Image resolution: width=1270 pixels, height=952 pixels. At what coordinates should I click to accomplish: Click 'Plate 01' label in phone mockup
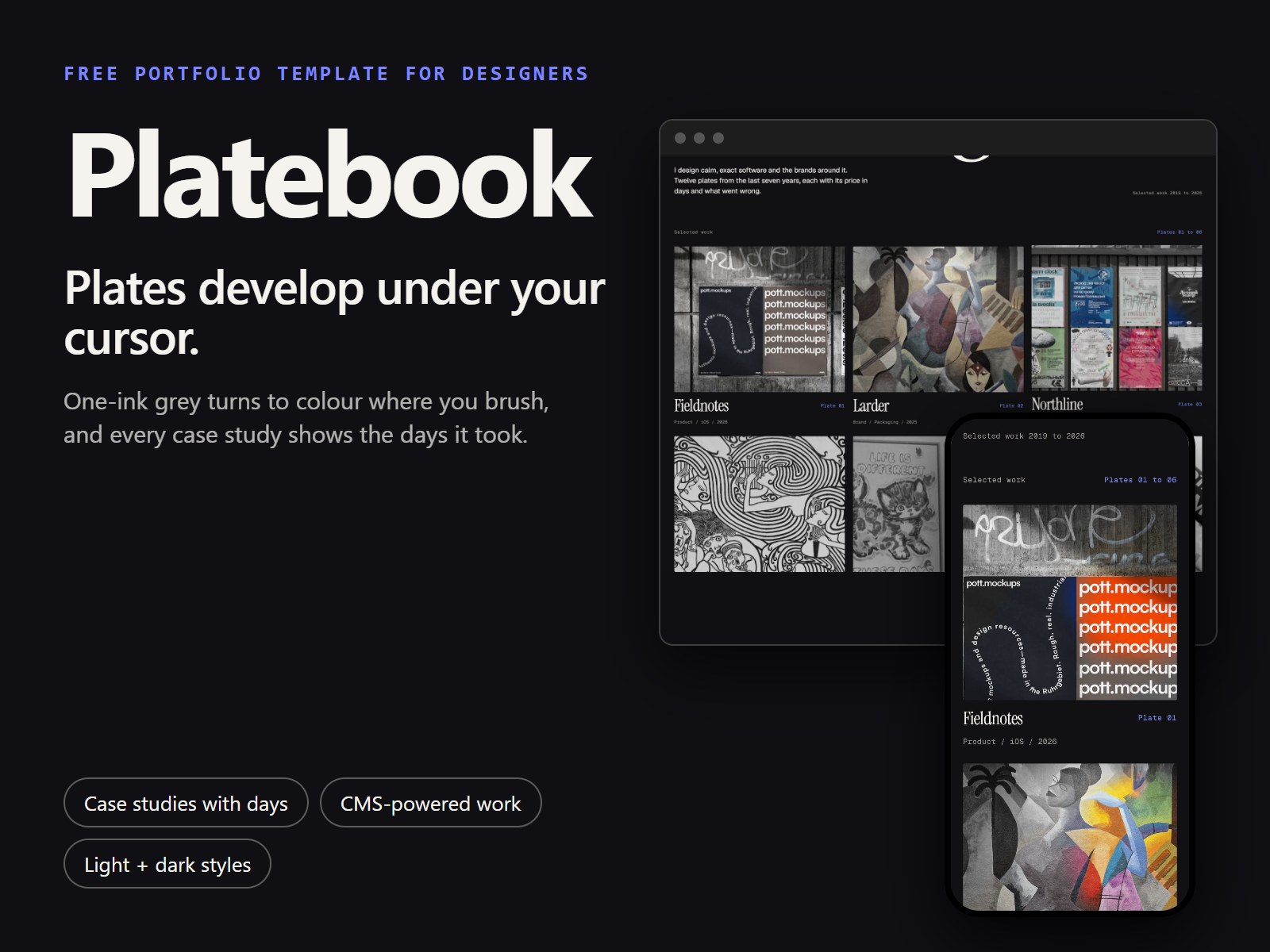(1157, 717)
